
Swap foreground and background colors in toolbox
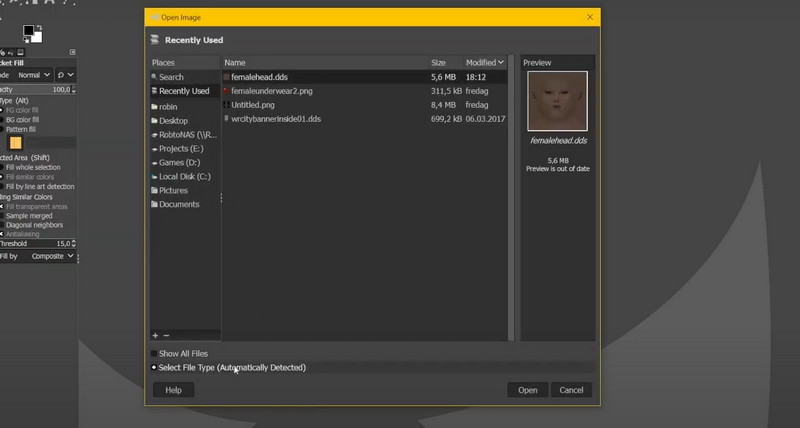click(x=39, y=27)
